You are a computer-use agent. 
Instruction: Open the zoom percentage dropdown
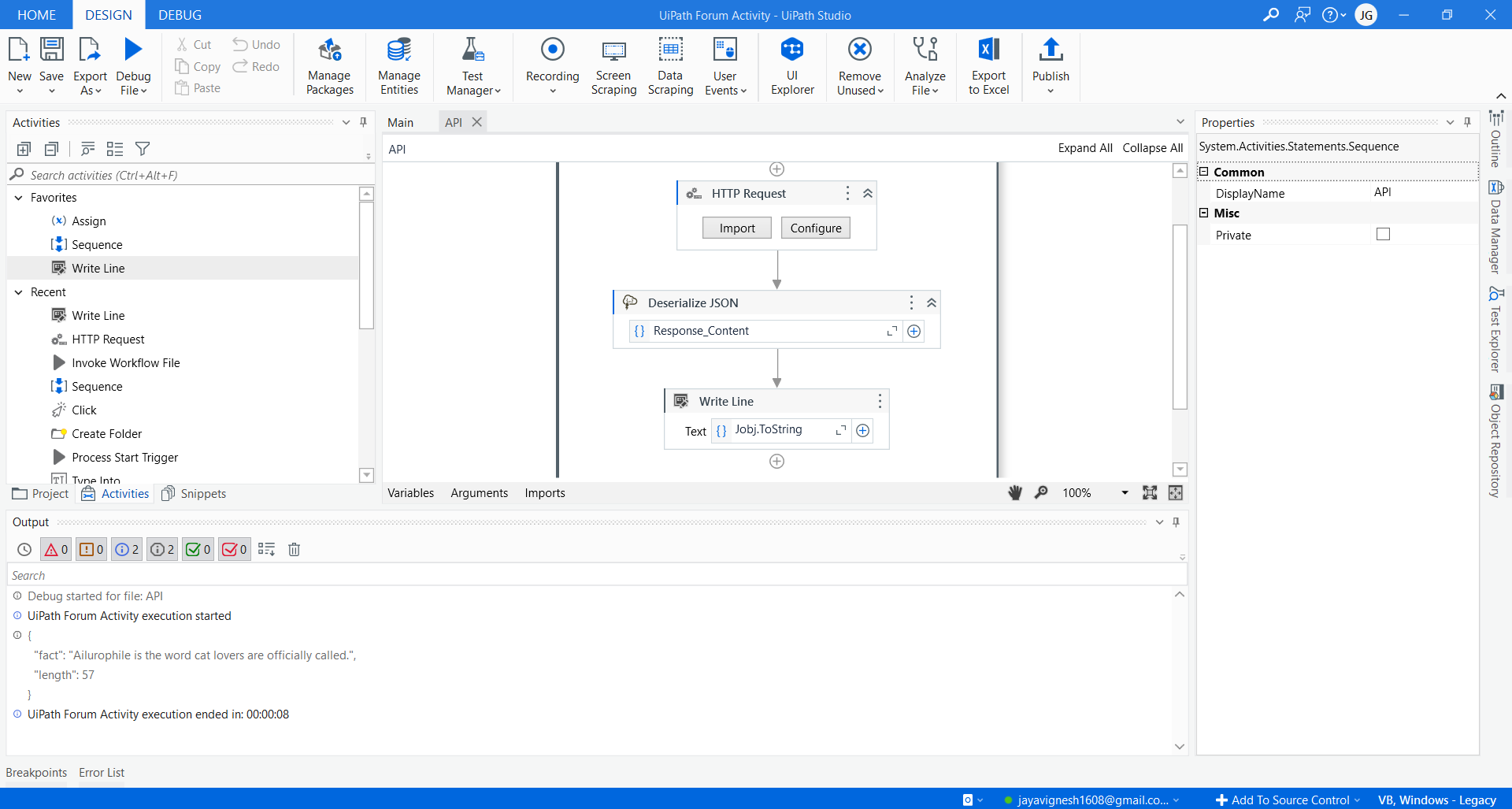(1125, 493)
